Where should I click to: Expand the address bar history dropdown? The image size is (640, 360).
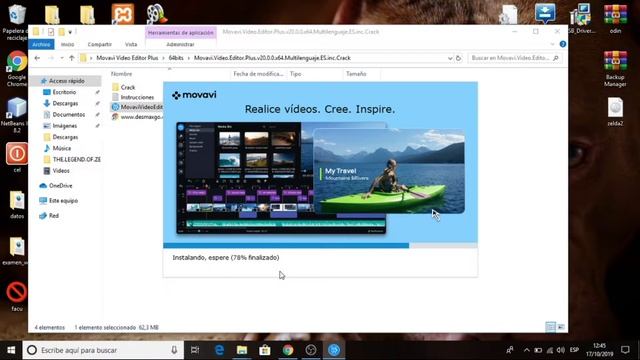[x=450, y=58]
